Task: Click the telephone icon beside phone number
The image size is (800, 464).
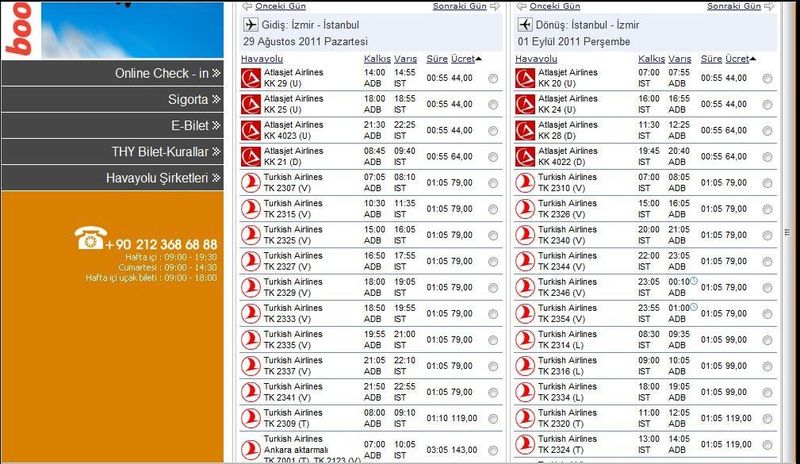Action: coord(90,238)
